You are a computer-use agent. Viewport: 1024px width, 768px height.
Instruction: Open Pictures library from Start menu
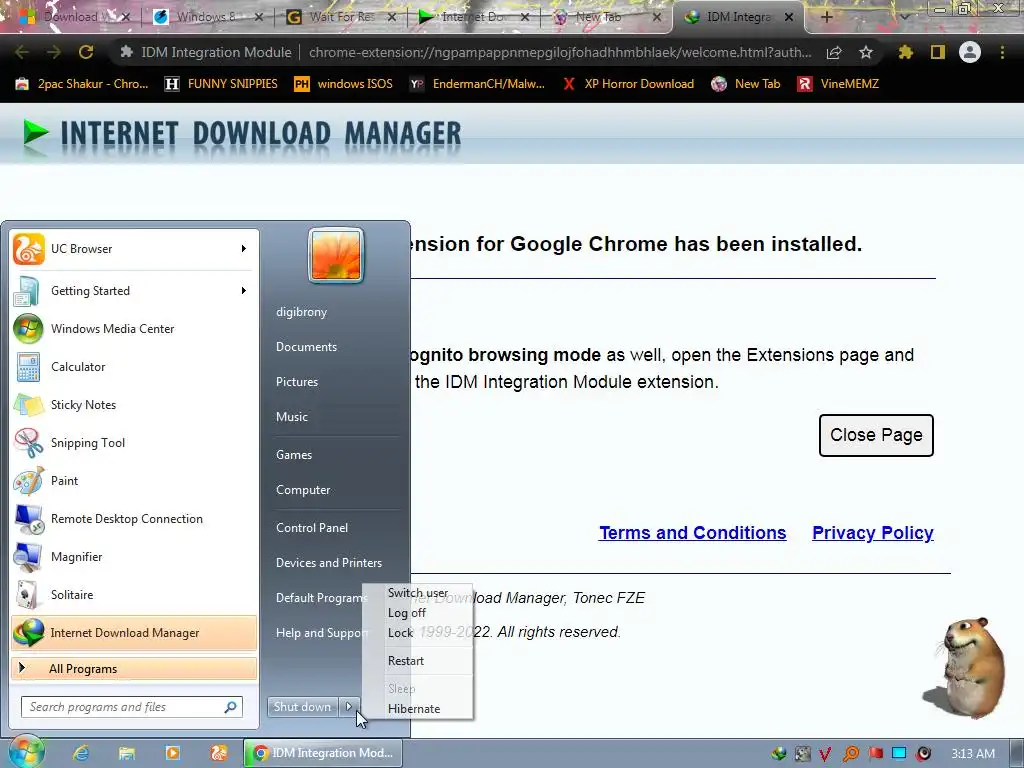click(296, 381)
